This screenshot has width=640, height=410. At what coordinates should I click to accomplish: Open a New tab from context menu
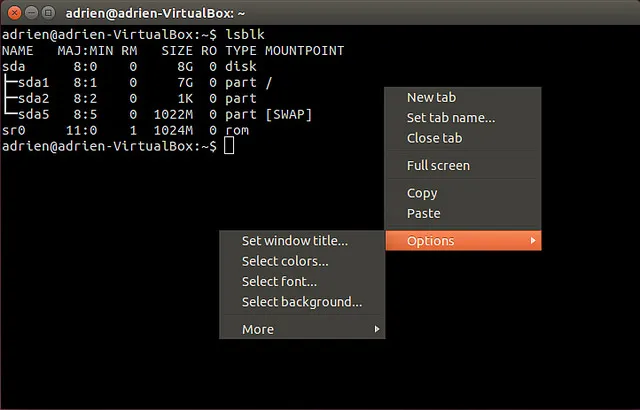[431, 98]
